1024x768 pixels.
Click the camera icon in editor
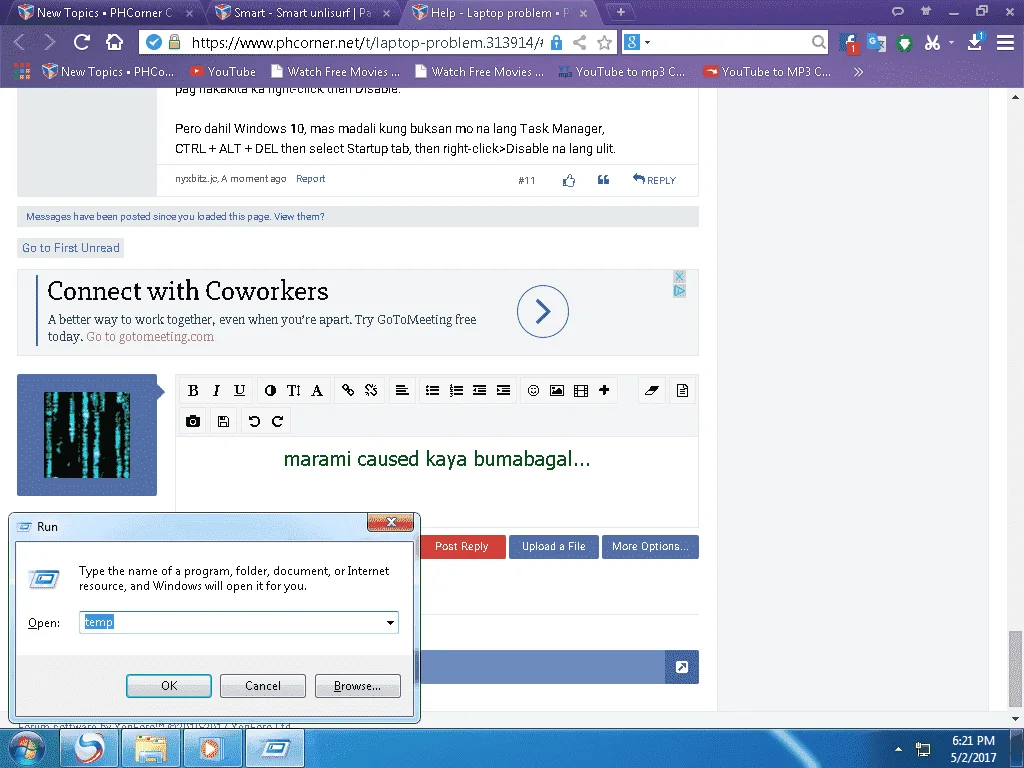(x=193, y=421)
